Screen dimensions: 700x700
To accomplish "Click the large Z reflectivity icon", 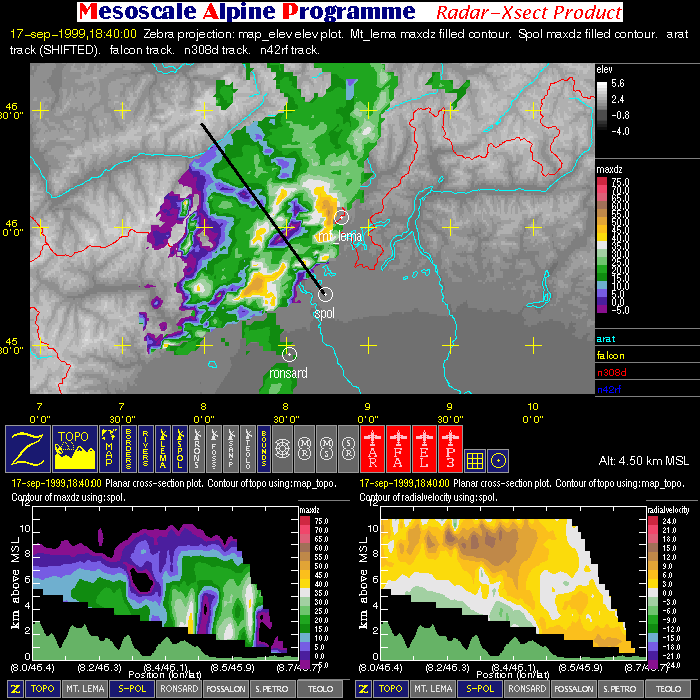I will pyautogui.click(x=28, y=449).
